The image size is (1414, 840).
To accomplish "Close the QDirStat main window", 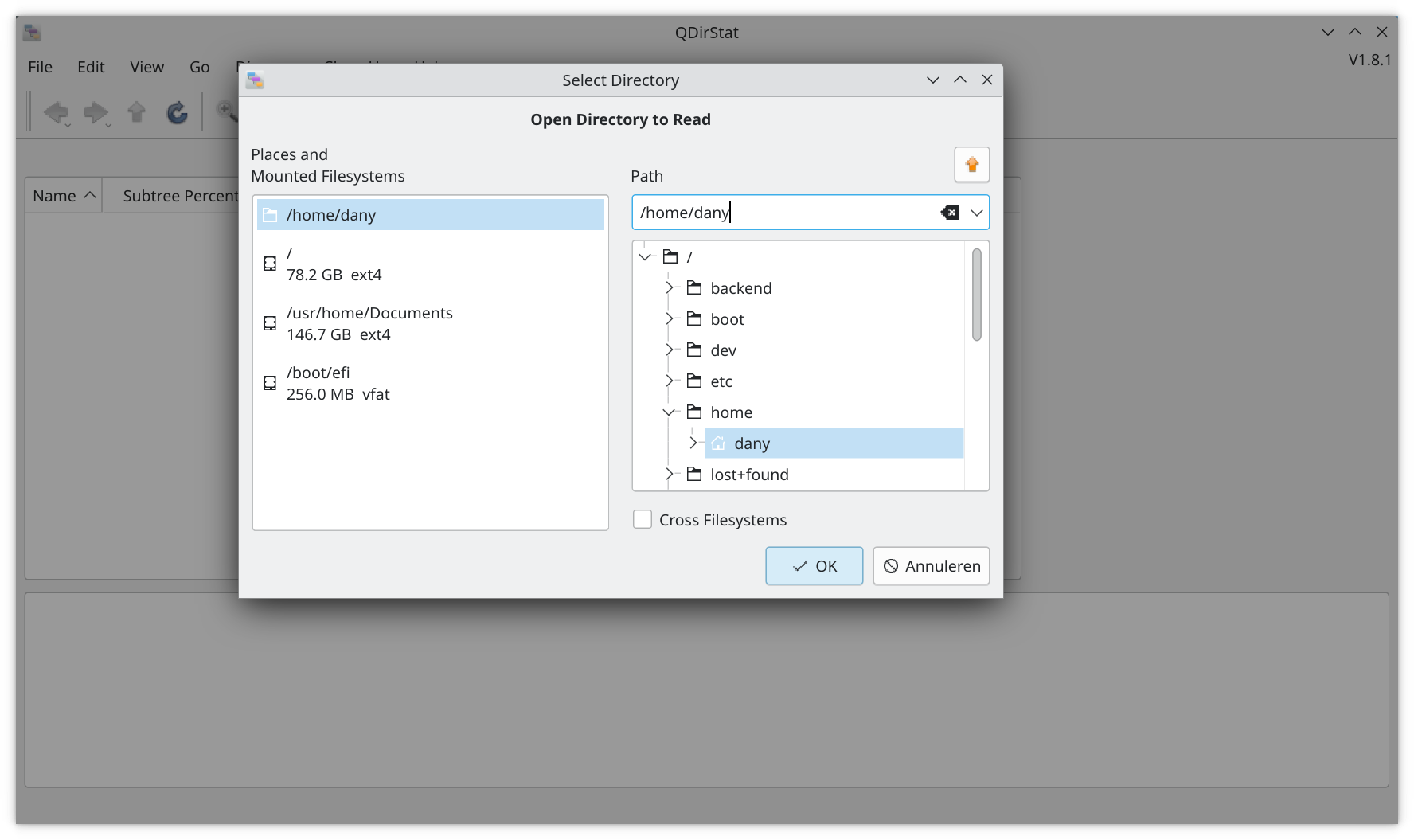I will (x=1382, y=32).
